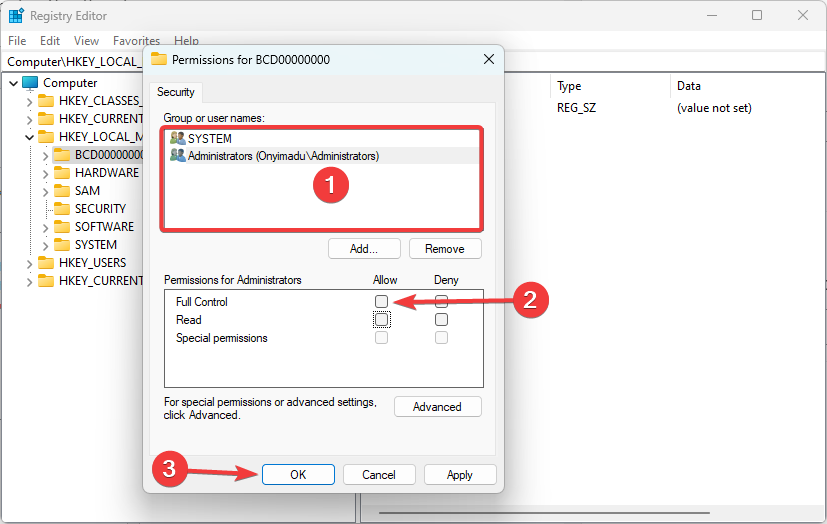Open the Favorites menu

[x=136, y=41]
